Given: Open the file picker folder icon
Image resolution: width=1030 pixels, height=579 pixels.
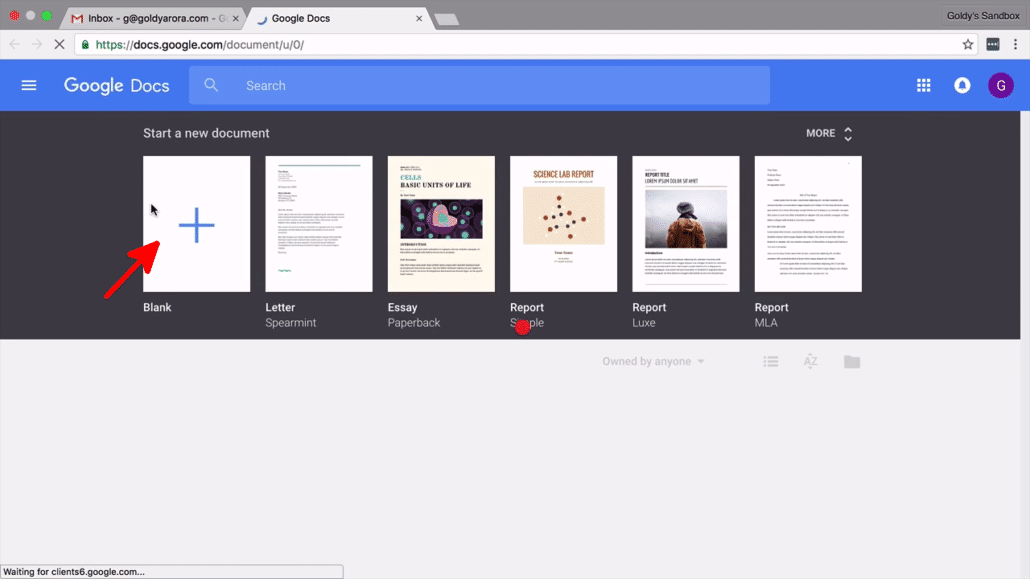Looking at the screenshot, I should [852, 361].
